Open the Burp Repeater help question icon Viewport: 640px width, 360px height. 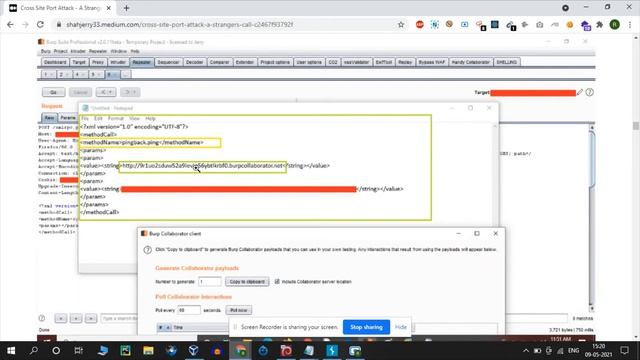[589, 92]
